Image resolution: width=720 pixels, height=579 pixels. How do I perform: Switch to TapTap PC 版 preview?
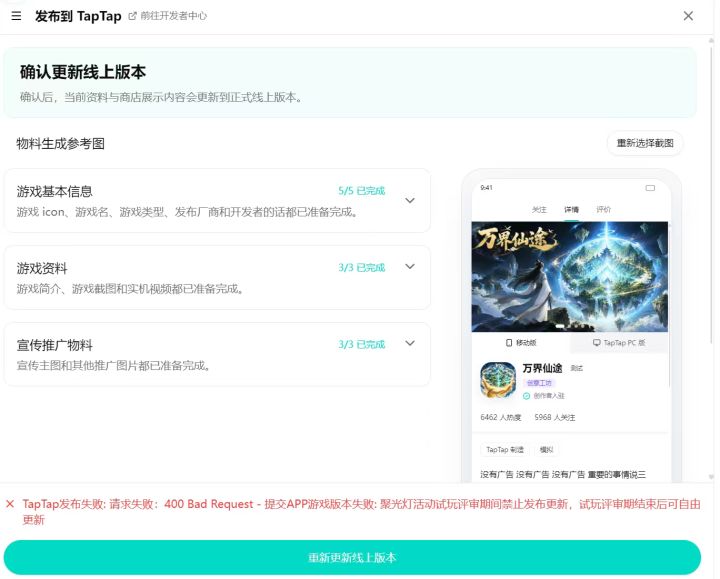point(619,343)
